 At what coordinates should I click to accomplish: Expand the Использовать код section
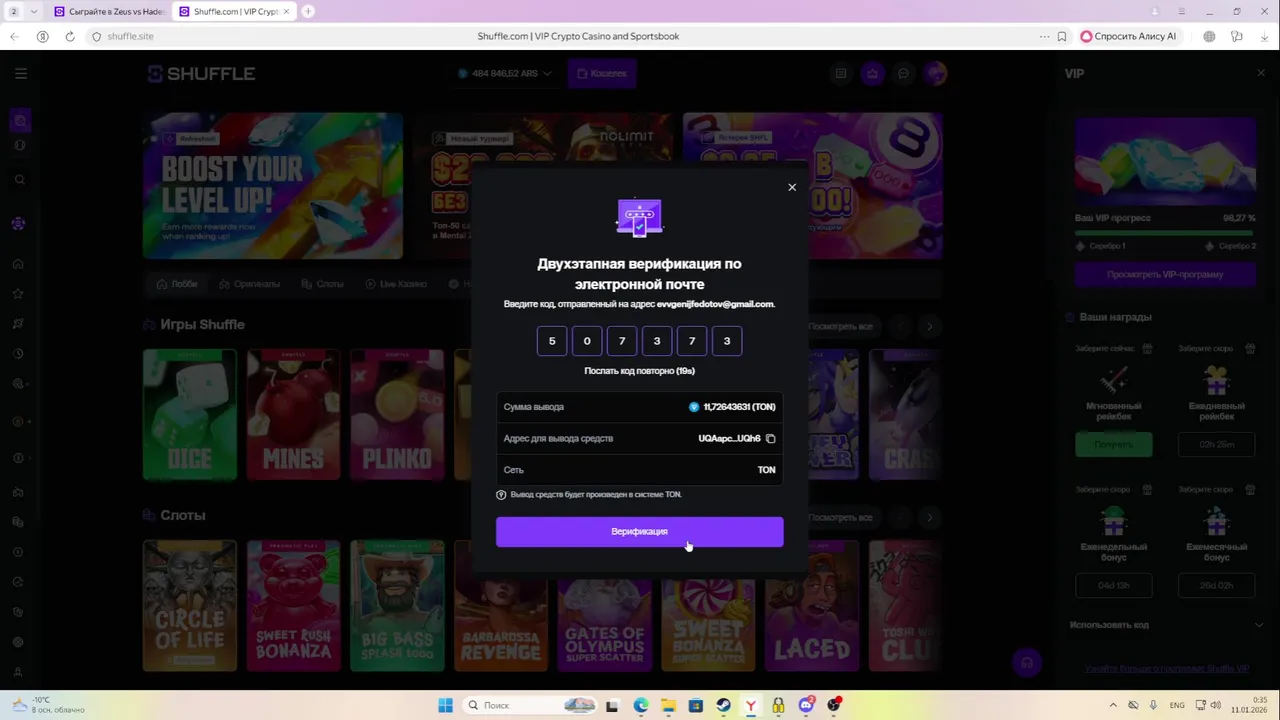pos(1165,624)
